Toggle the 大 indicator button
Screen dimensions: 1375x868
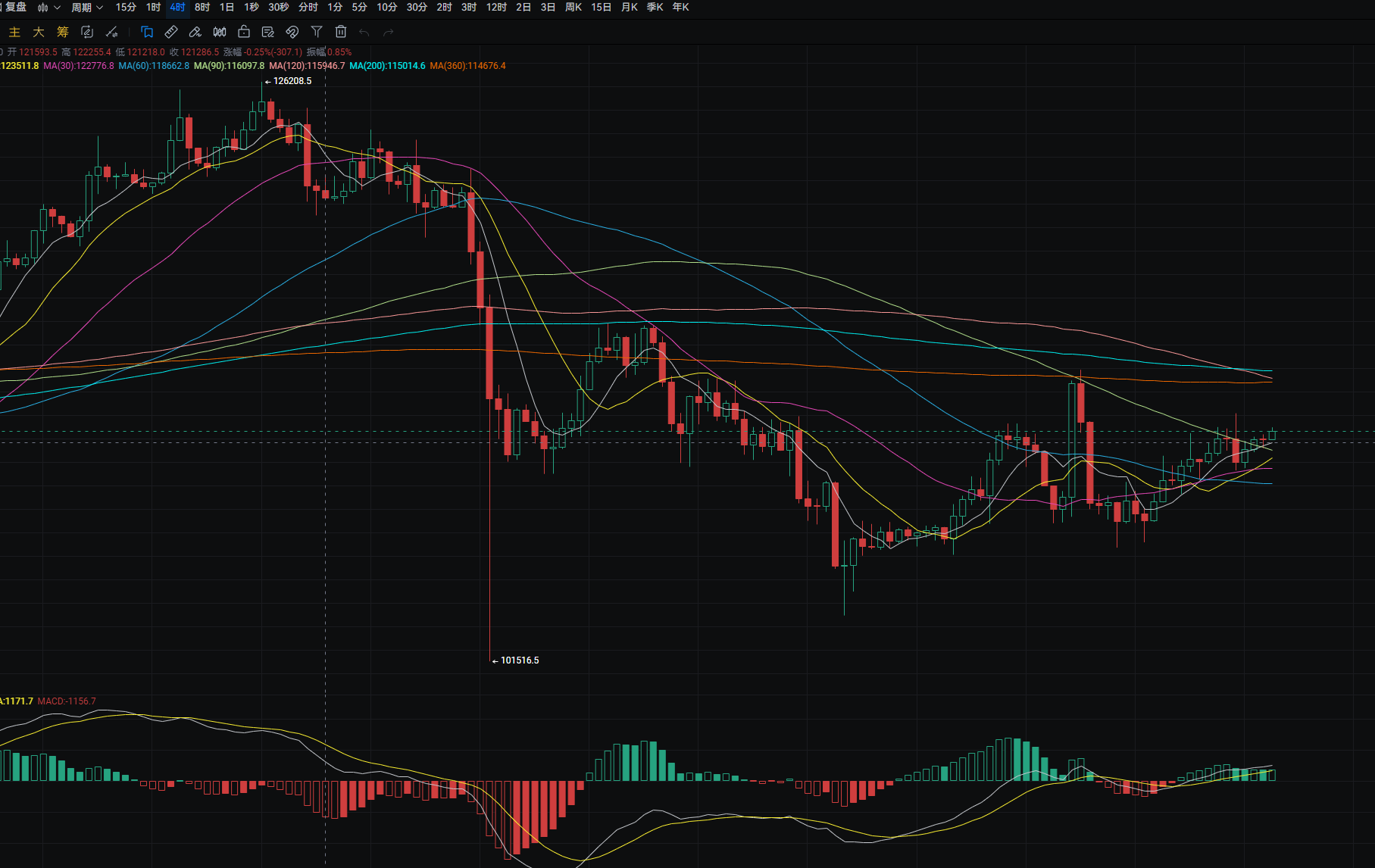[x=39, y=32]
